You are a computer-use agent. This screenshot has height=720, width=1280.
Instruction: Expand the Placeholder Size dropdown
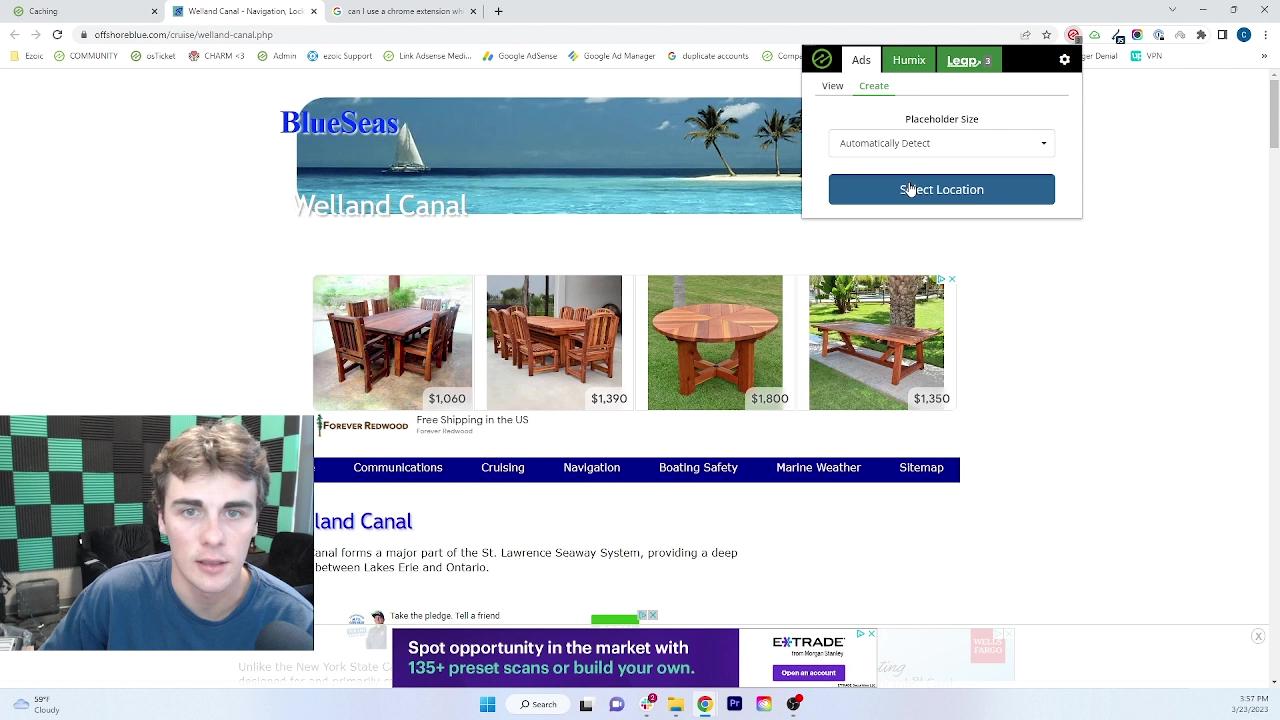941,143
